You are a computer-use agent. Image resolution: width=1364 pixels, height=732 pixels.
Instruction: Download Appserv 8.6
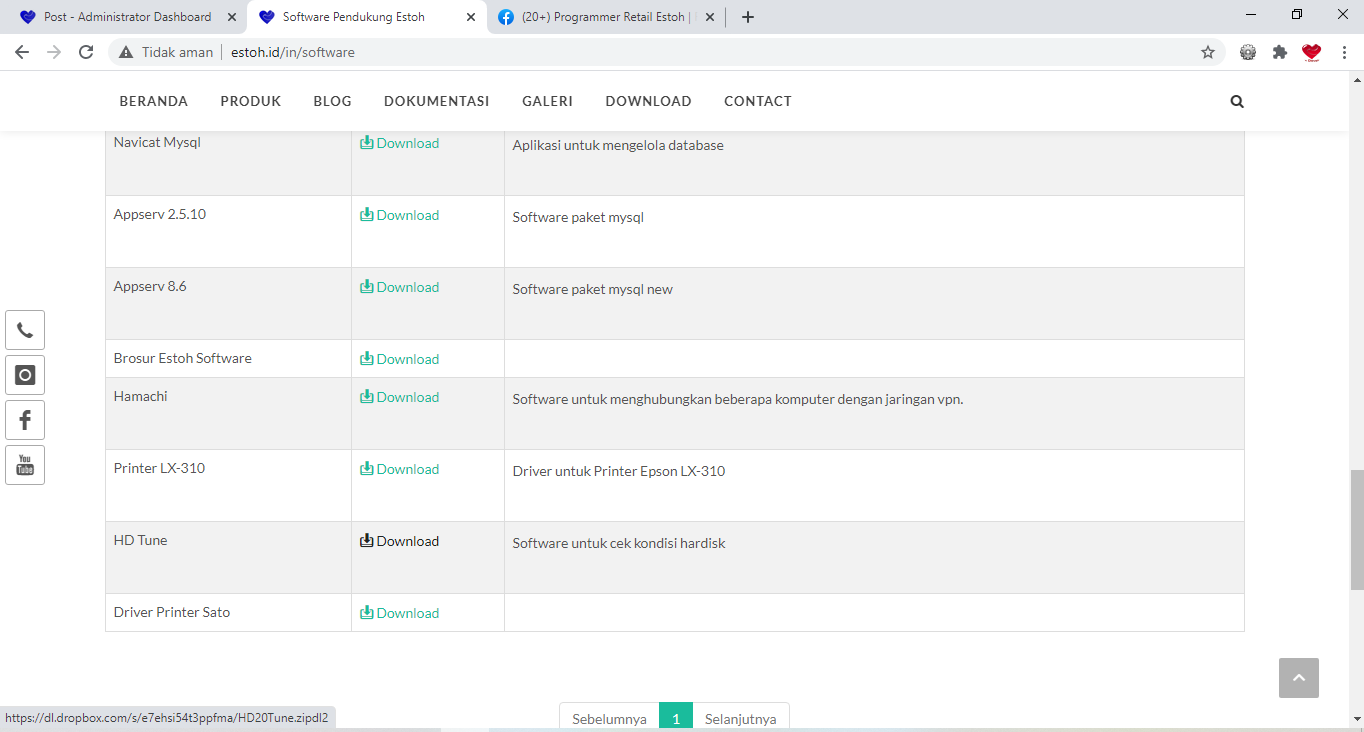tap(400, 287)
